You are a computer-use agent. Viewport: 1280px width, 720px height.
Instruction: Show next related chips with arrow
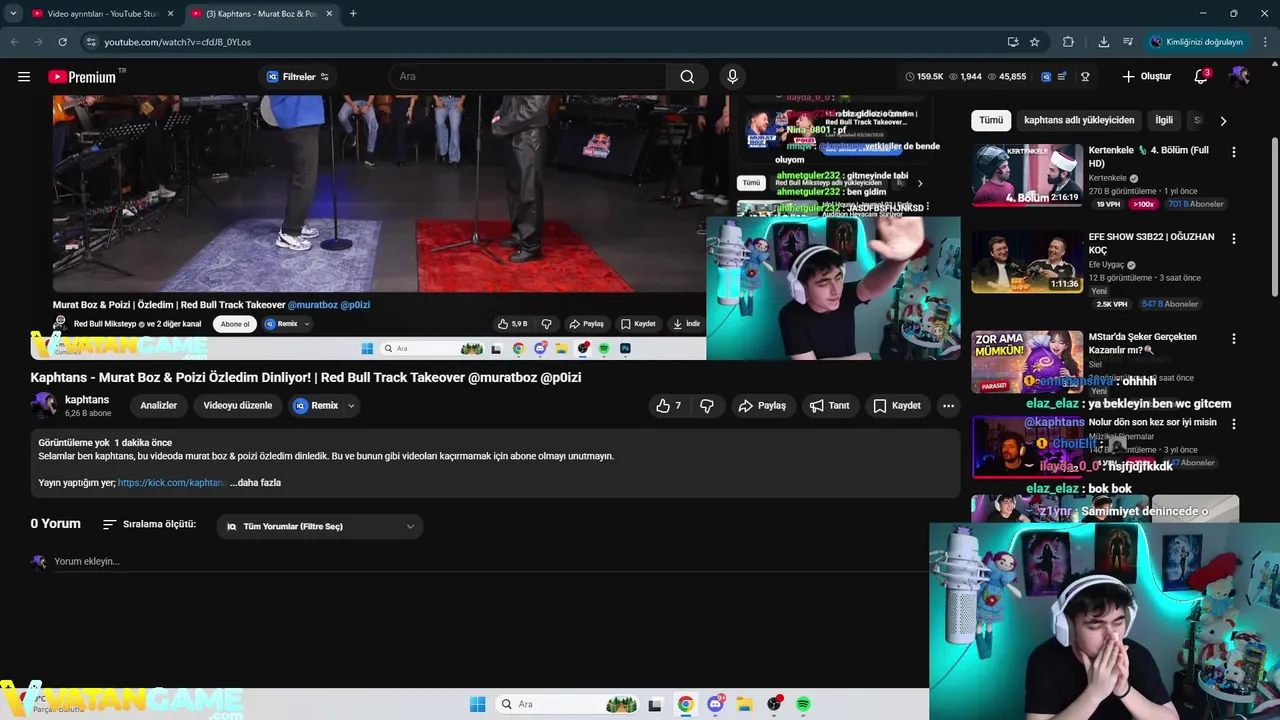[1222, 120]
